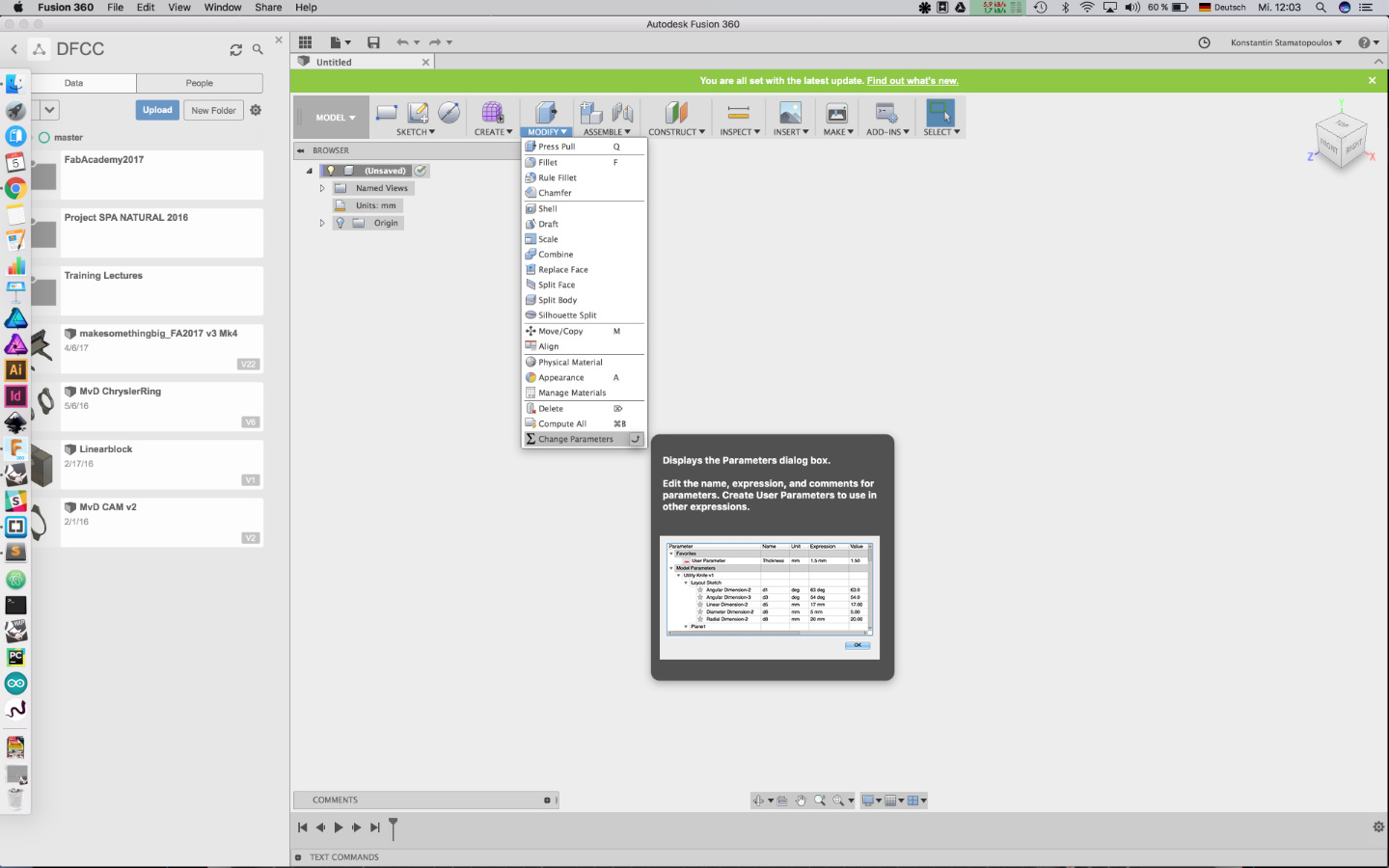Open the Display Settings dropdown
Screen dimensions: 1389x868
point(870,800)
